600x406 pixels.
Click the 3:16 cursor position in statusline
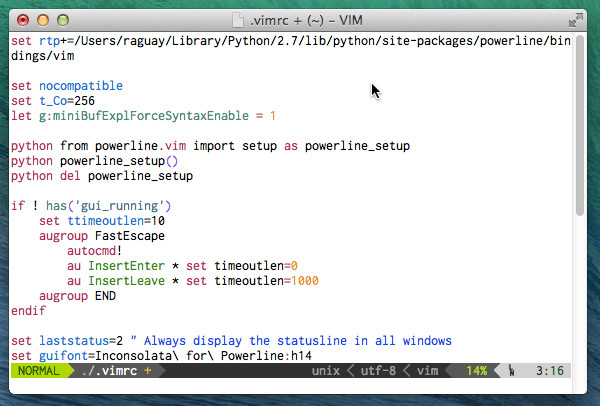550,371
